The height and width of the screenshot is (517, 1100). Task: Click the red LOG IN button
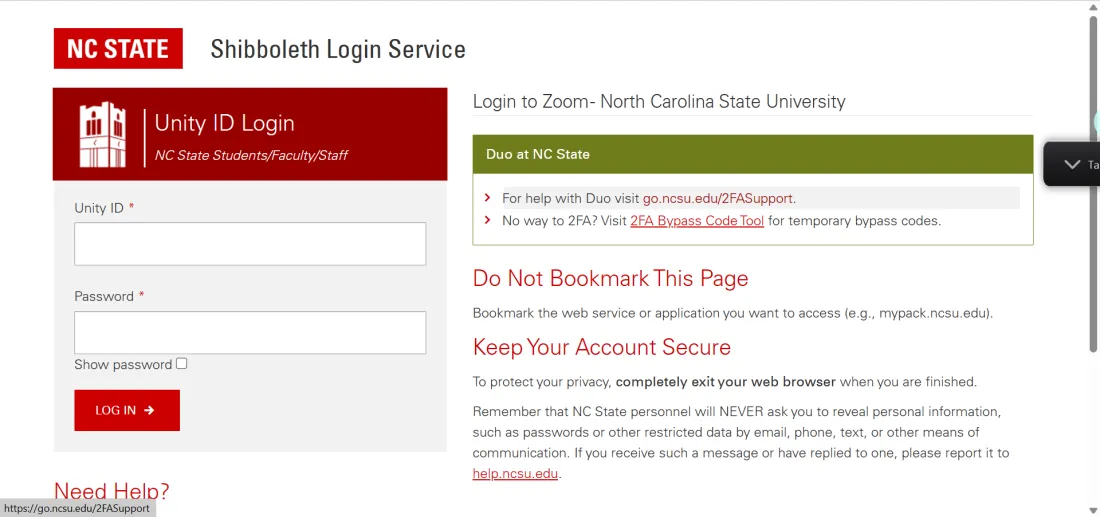pyautogui.click(x=127, y=410)
